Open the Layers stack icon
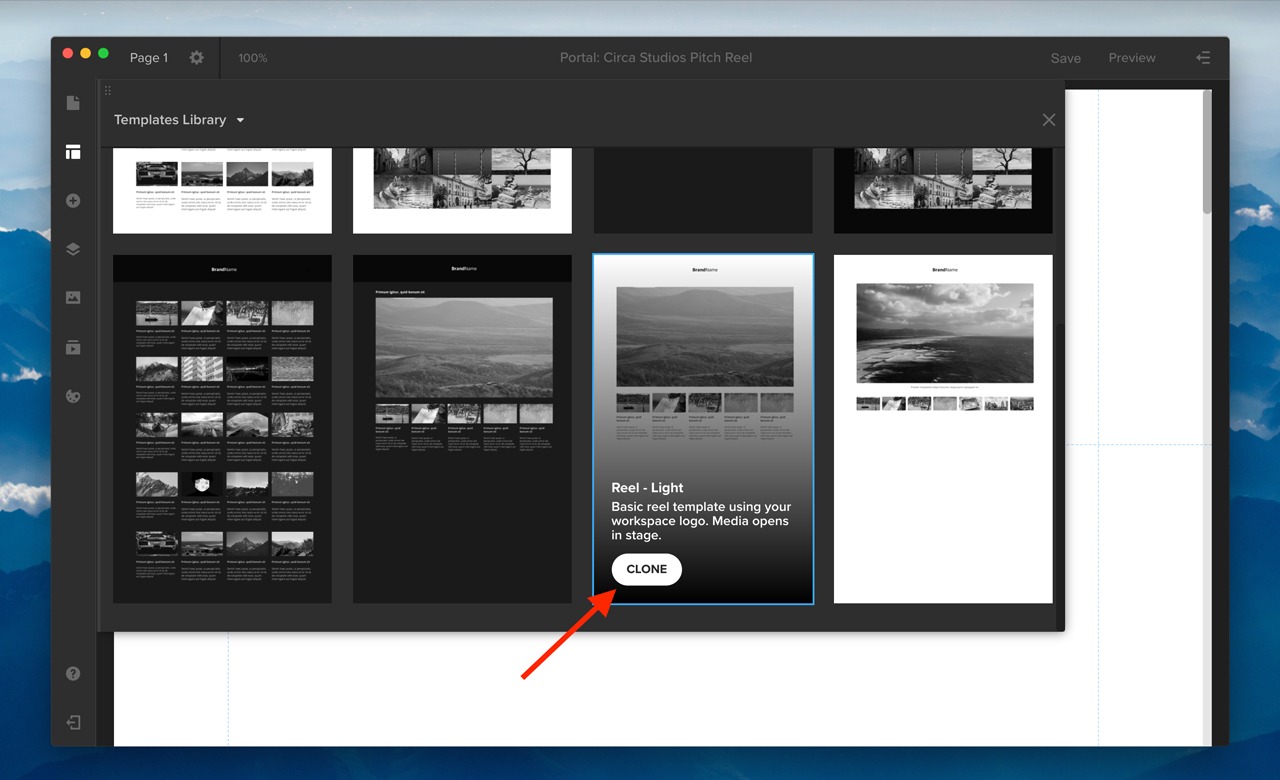The width and height of the screenshot is (1280, 780). [73, 250]
